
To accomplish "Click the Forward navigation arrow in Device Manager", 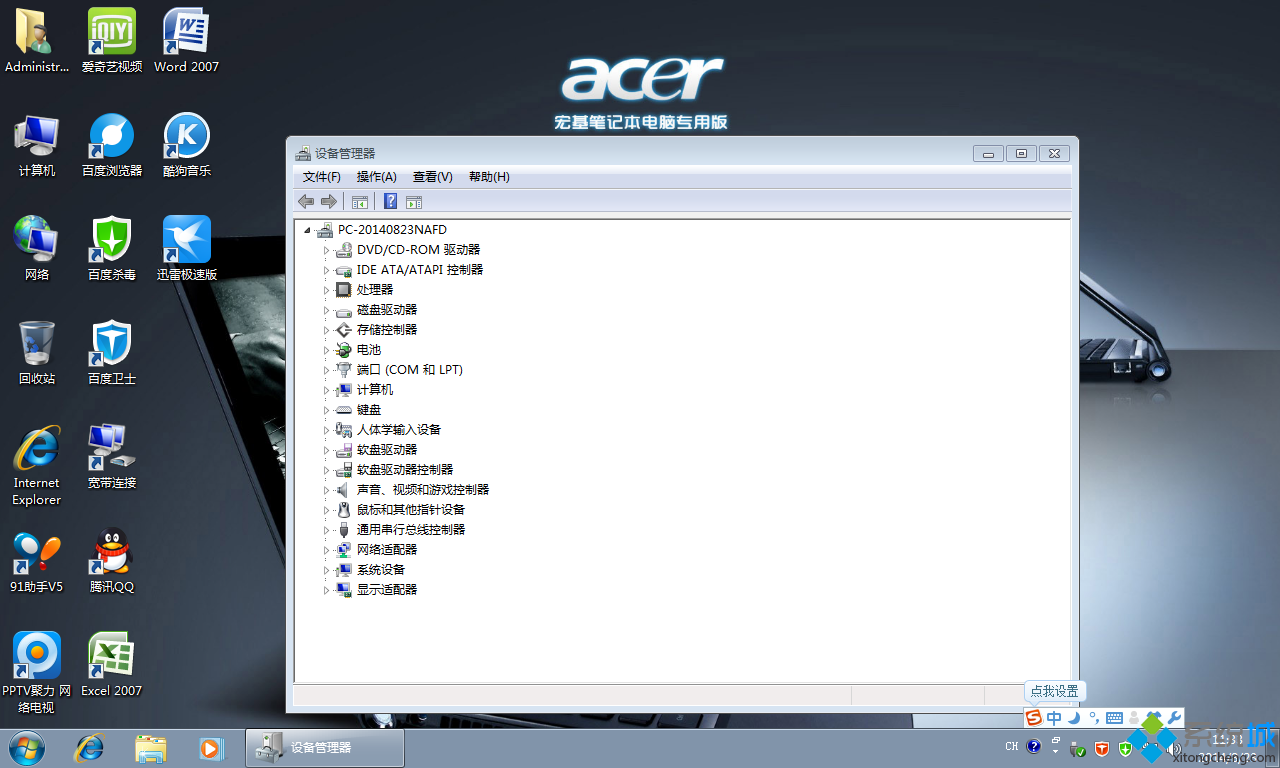I will 329,201.
